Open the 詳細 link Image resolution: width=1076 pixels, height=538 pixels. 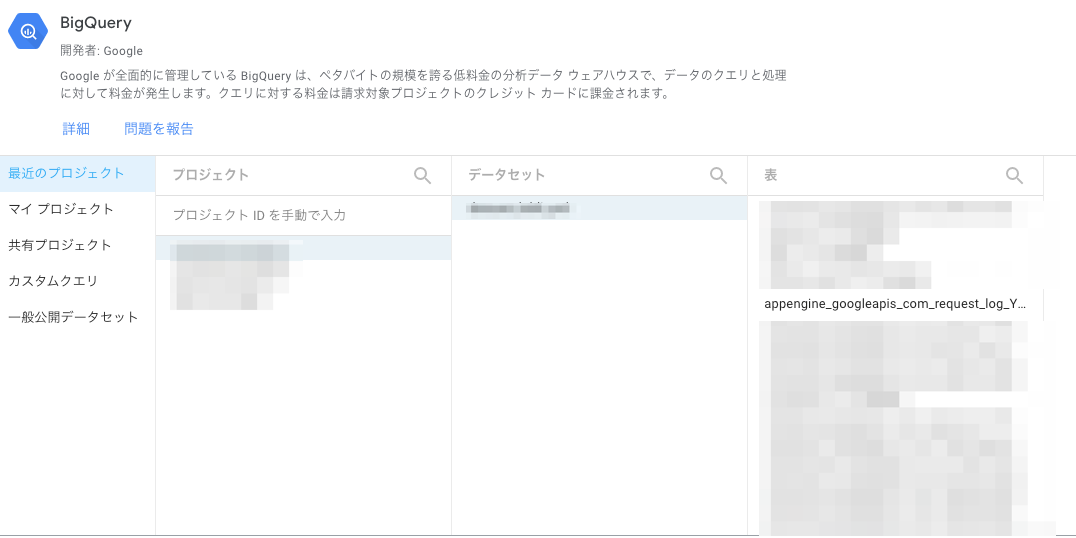pyautogui.click(x=76, y=129)
